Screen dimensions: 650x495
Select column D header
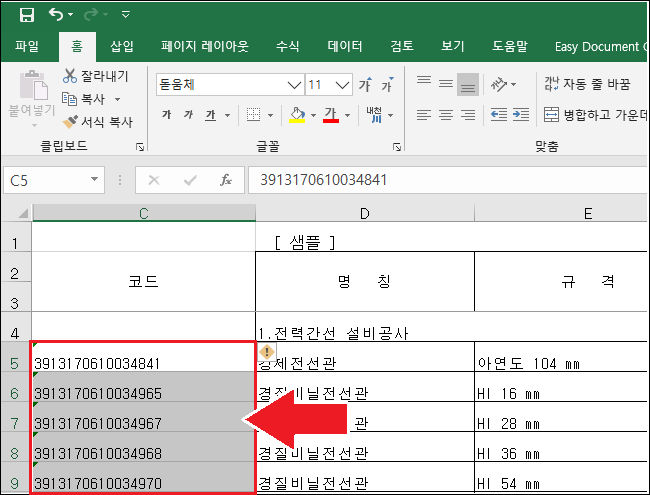pyautogui.click(x=365, y=213)
